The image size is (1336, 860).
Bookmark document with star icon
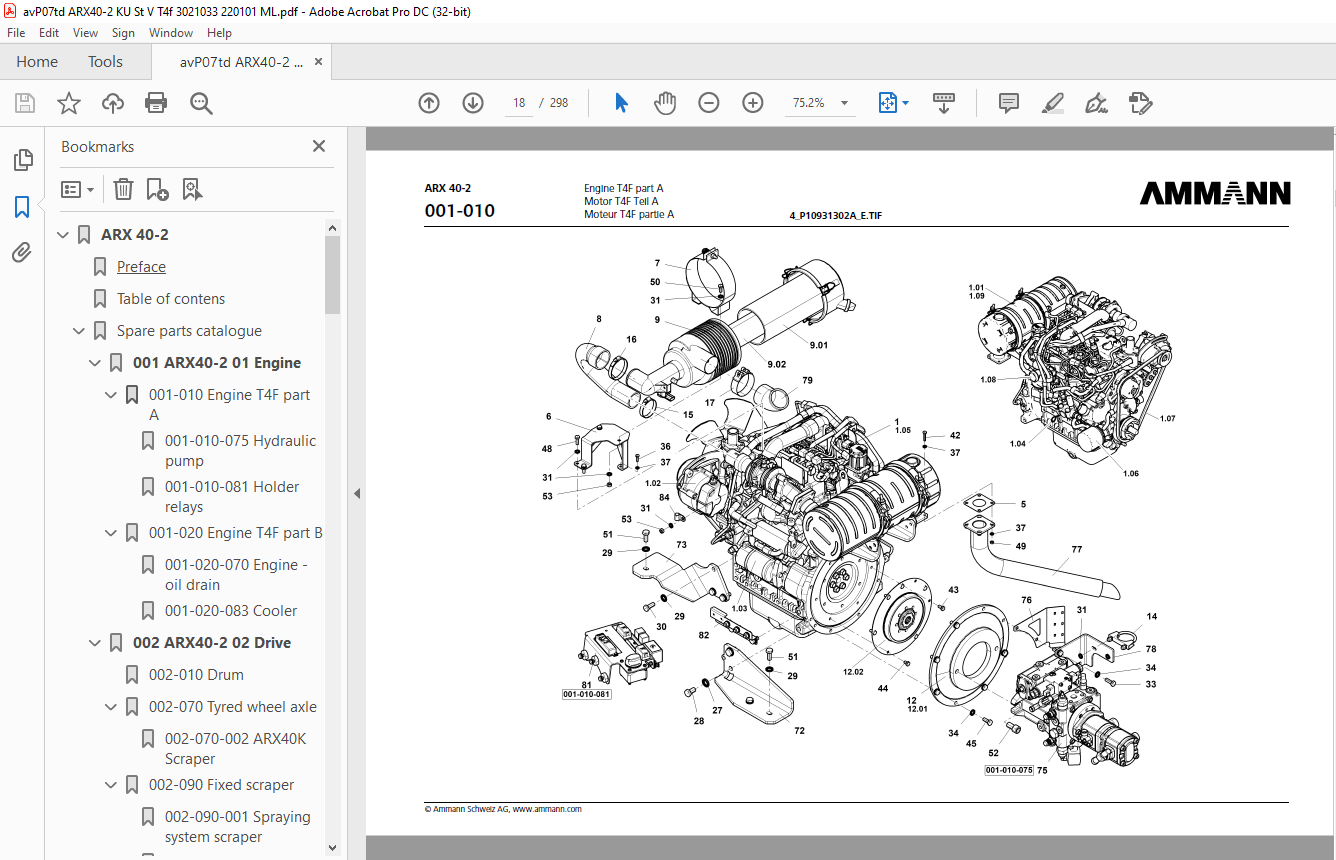(69, 103)
